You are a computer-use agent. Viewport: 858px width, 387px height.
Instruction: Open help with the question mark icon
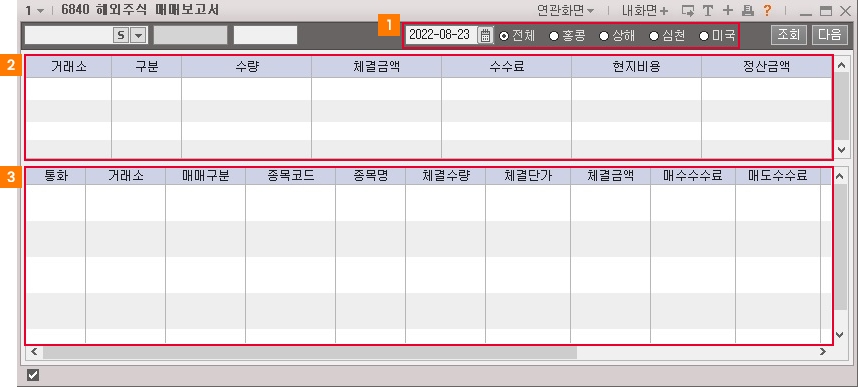[767, 10]
